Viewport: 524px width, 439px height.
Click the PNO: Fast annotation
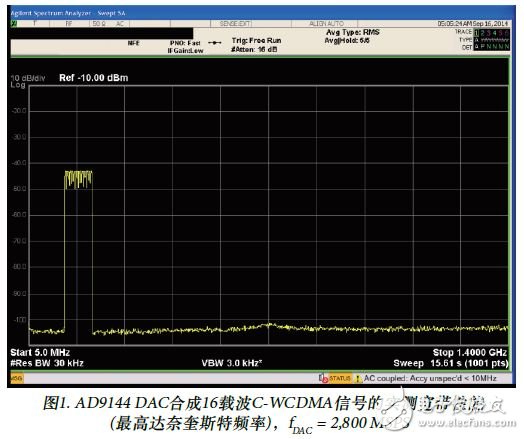[x=185, y=43]
